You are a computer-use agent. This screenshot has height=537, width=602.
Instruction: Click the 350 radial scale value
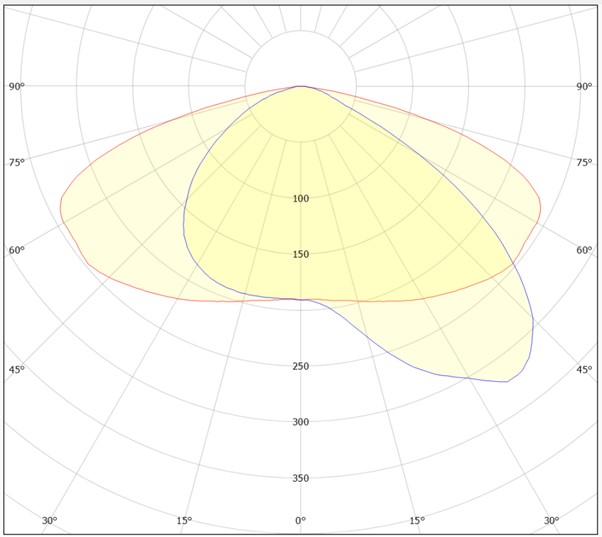point(301,478)
